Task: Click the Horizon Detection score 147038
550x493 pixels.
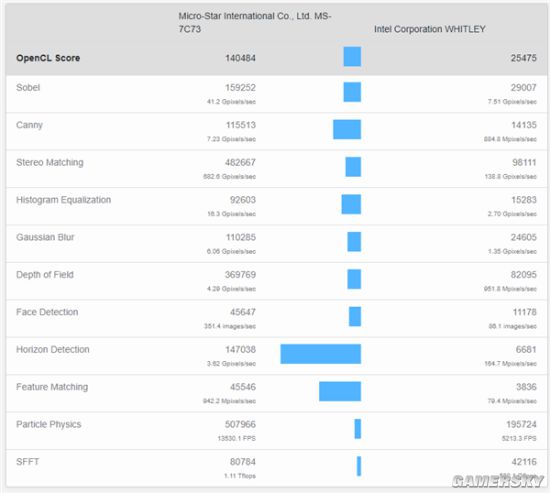Action: 240,349
